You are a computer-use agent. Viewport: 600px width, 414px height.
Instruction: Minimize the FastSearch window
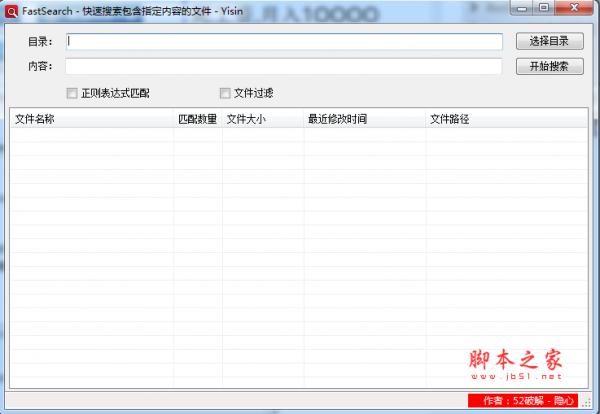(522, 8)
